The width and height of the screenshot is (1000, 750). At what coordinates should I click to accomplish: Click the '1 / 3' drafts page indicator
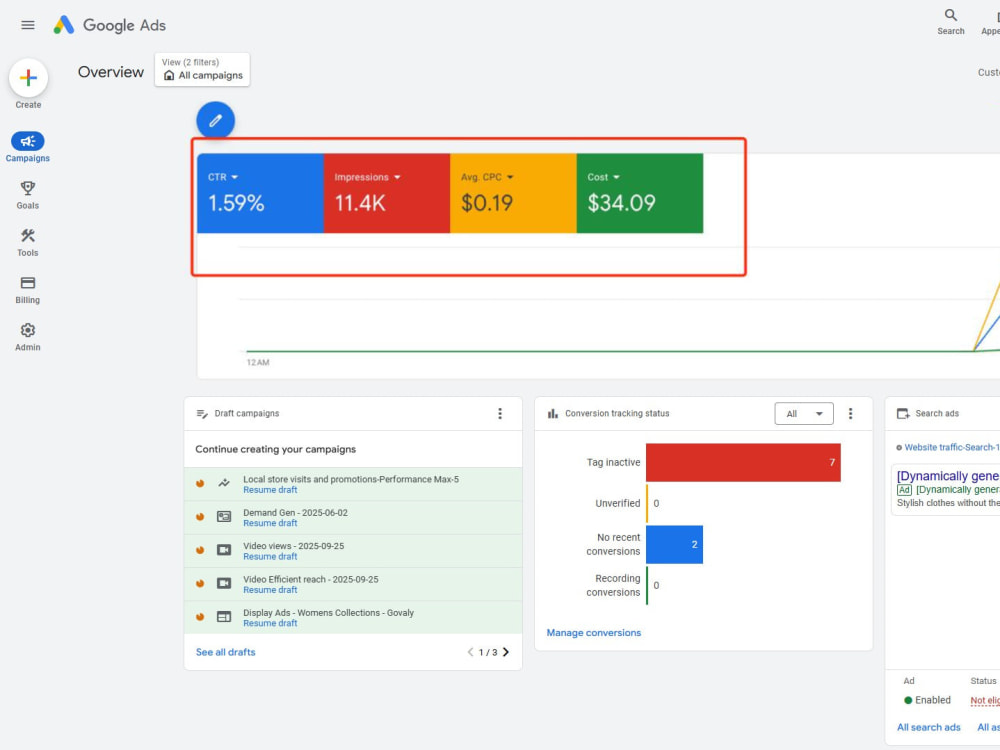pyautogui.click(x=488, y=652)
